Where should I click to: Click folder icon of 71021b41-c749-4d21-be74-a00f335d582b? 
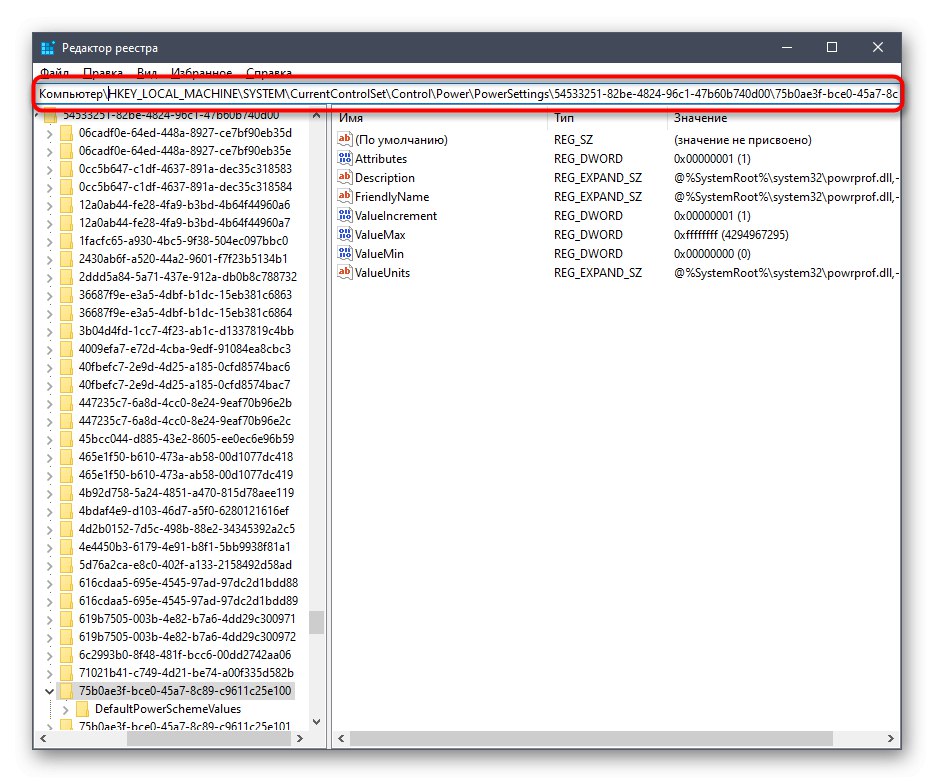coord(67,672)
